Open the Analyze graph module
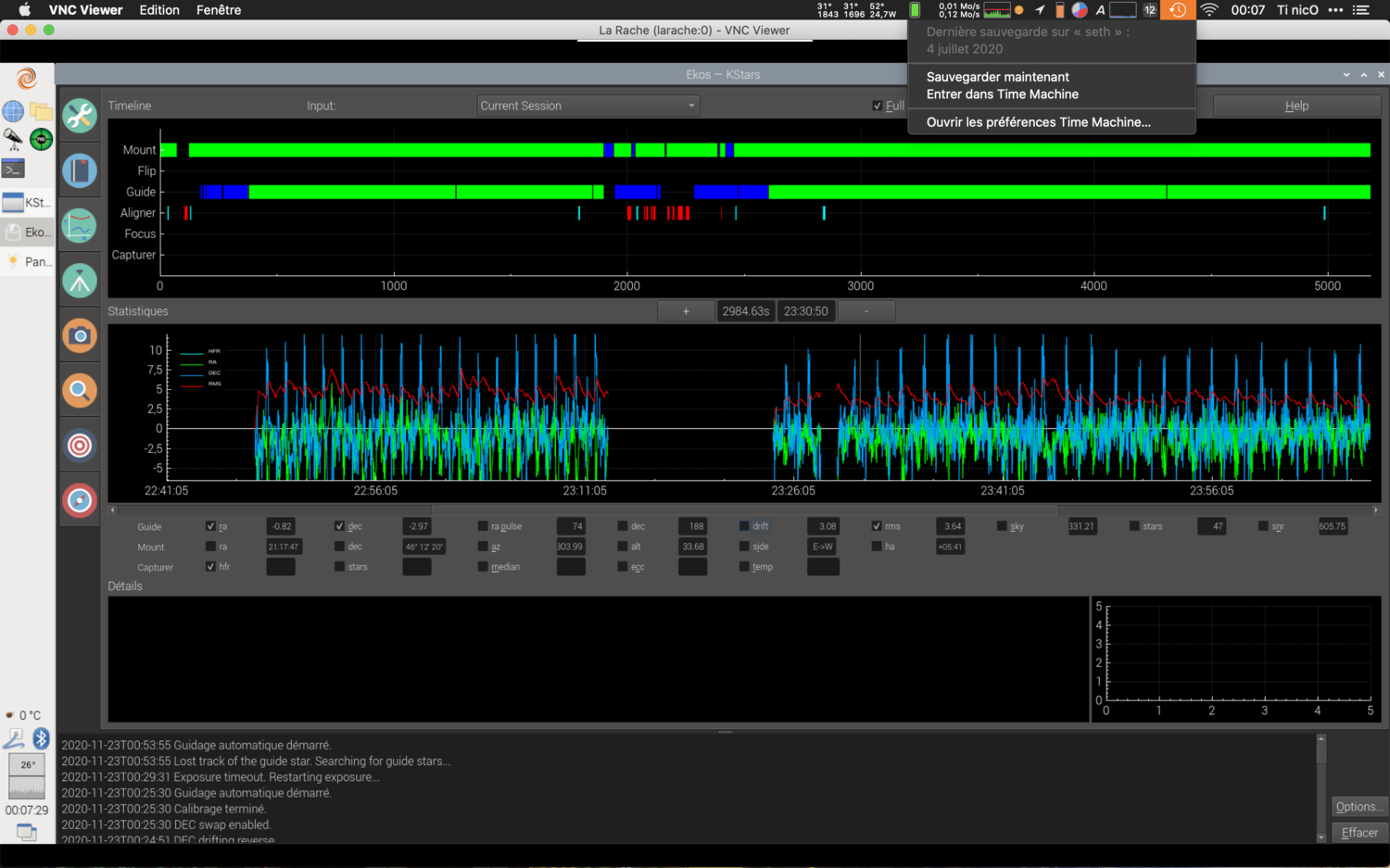This screenshot has width=1390, height=868. (80, 226)
